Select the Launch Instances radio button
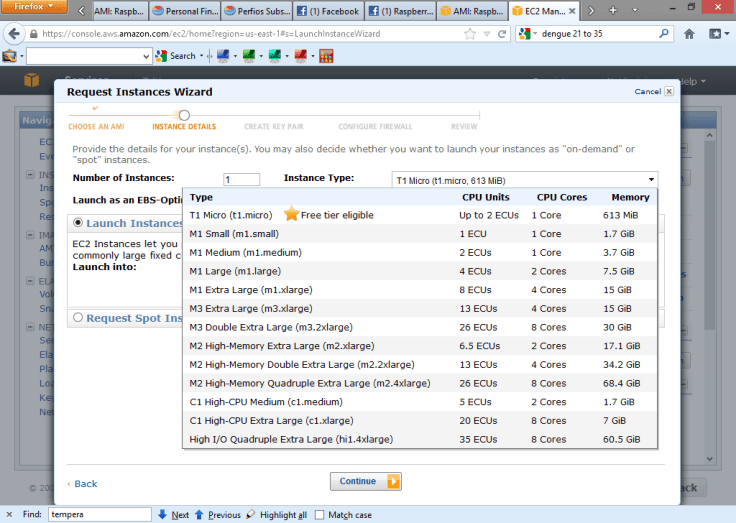Image resolution: width=736 pixels, height=523 pixels. pos(77,223)
